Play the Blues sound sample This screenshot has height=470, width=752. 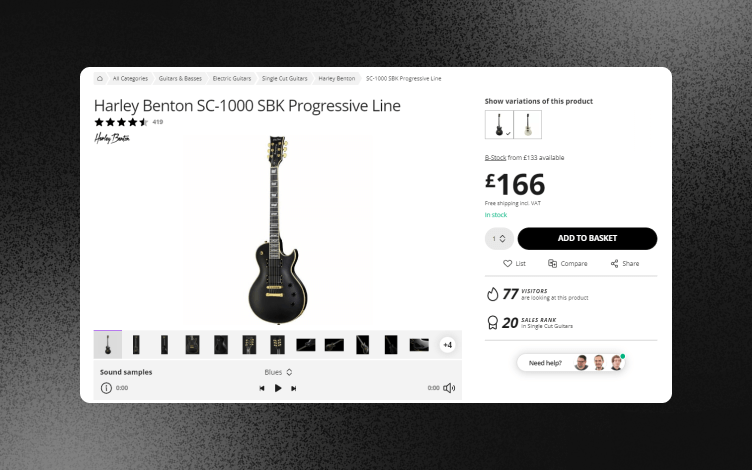click(x=278, y=388)
